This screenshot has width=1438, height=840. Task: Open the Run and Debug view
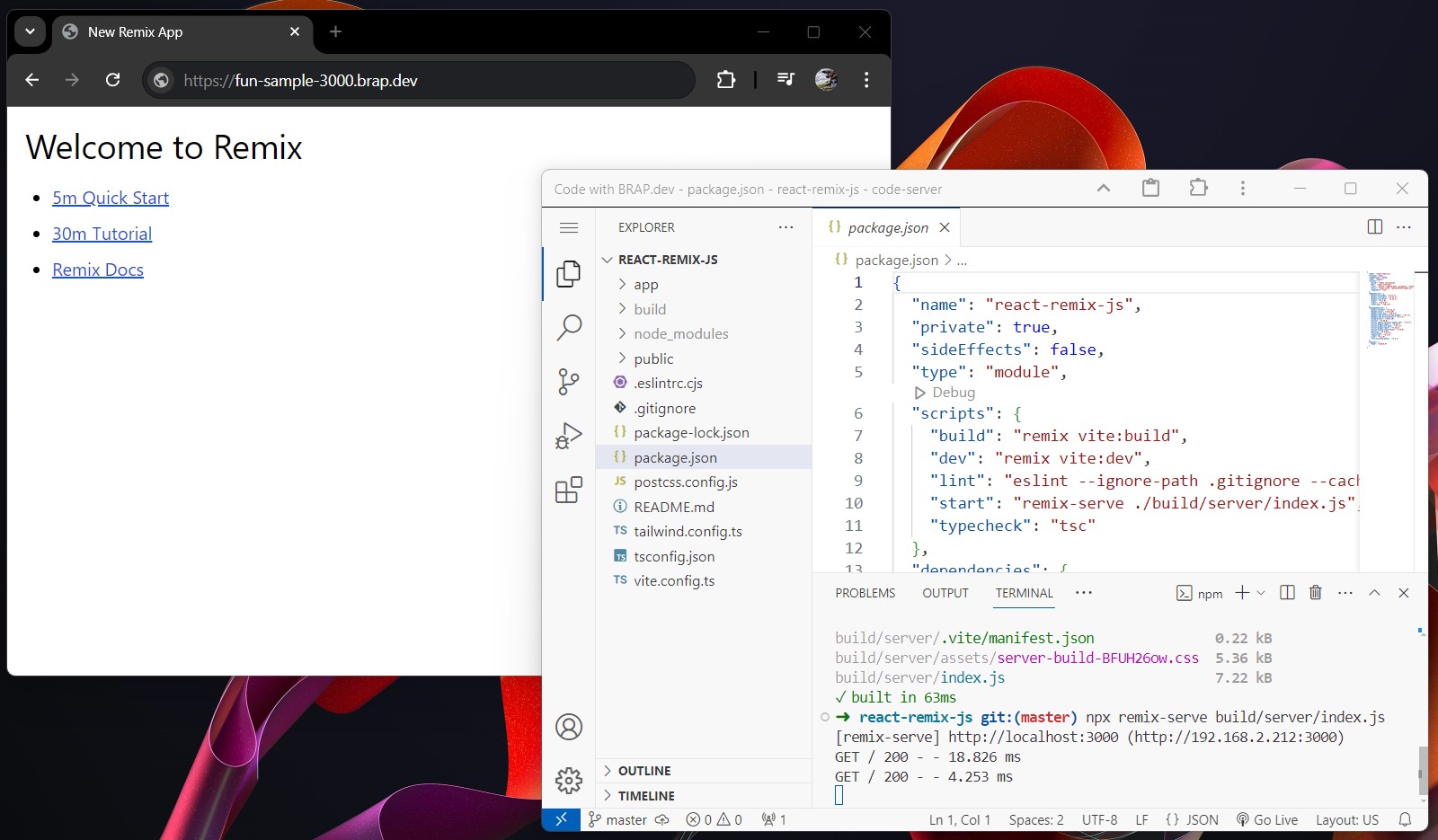coord(569,436)
